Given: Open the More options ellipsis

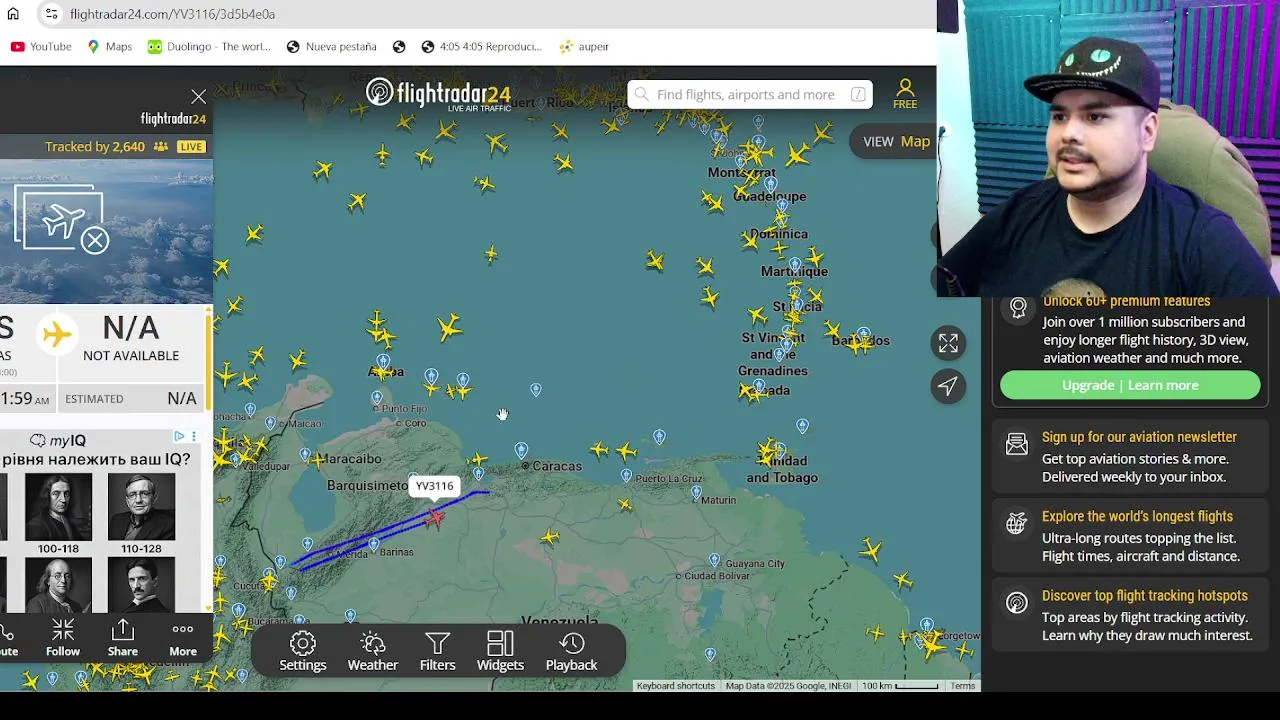Looking at the screenshot, I should click(183, 637).
